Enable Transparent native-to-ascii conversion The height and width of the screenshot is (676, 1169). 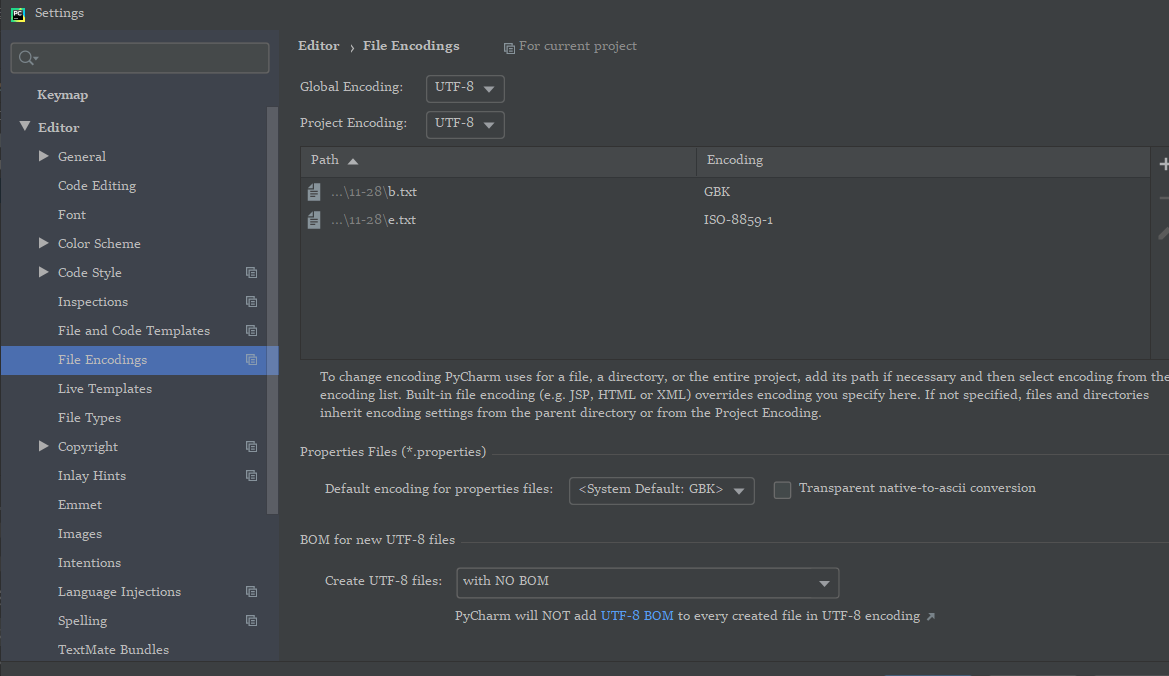(781, 489)
